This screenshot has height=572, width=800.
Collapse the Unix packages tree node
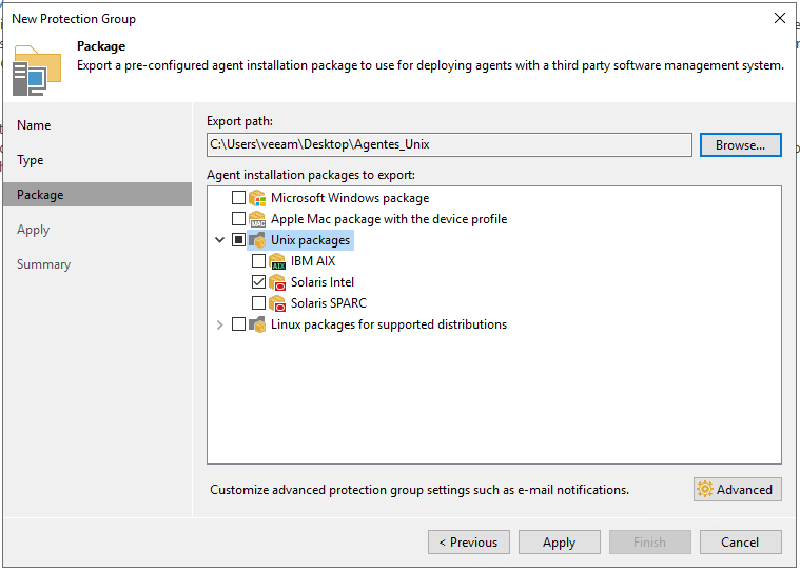pyautogui.click(x=220, y=239)
